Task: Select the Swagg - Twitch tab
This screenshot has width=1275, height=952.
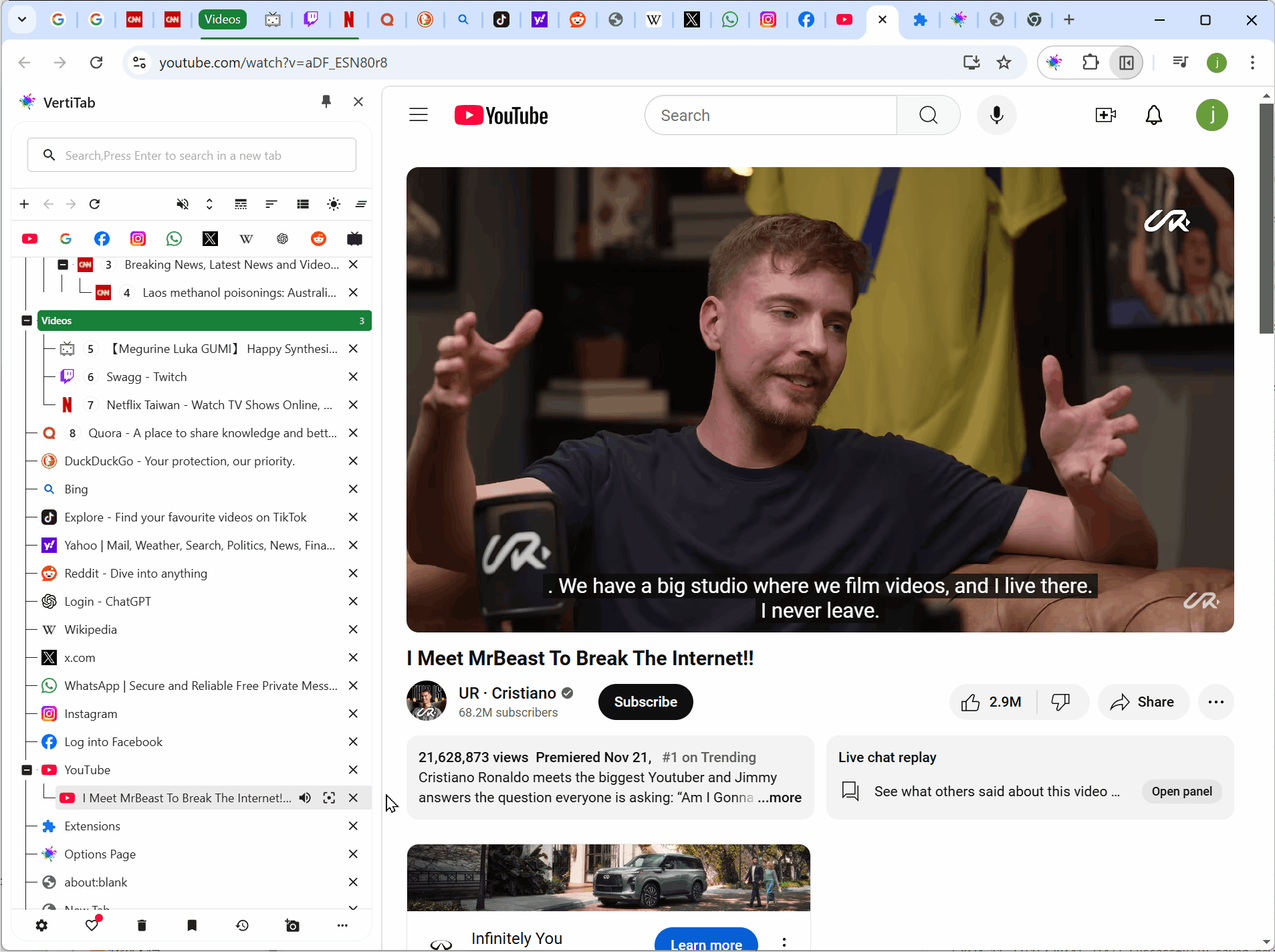Action: [x=146, y=377]
